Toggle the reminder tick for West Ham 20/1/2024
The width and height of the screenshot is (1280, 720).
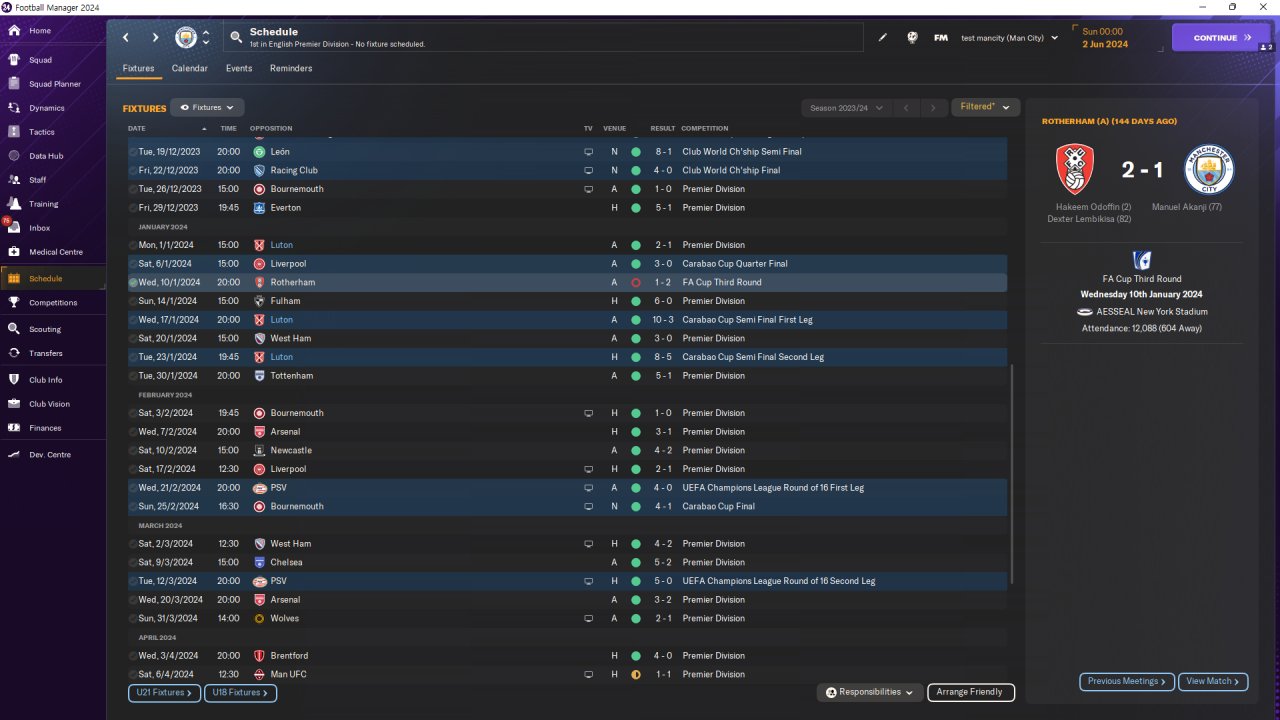[x=134, y=339]
